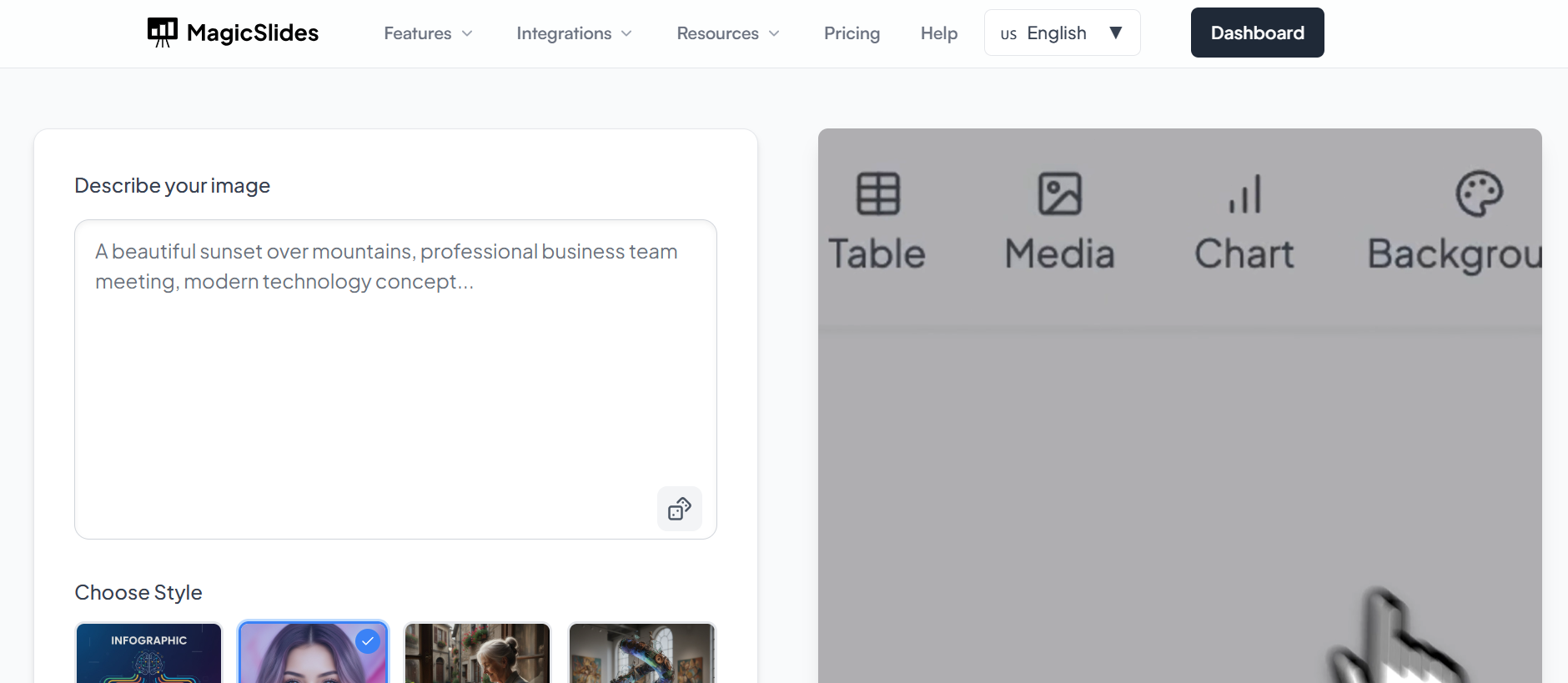Click the Media tab label text
This screenshot has width=1568, height=683.
click(1059, 254)
